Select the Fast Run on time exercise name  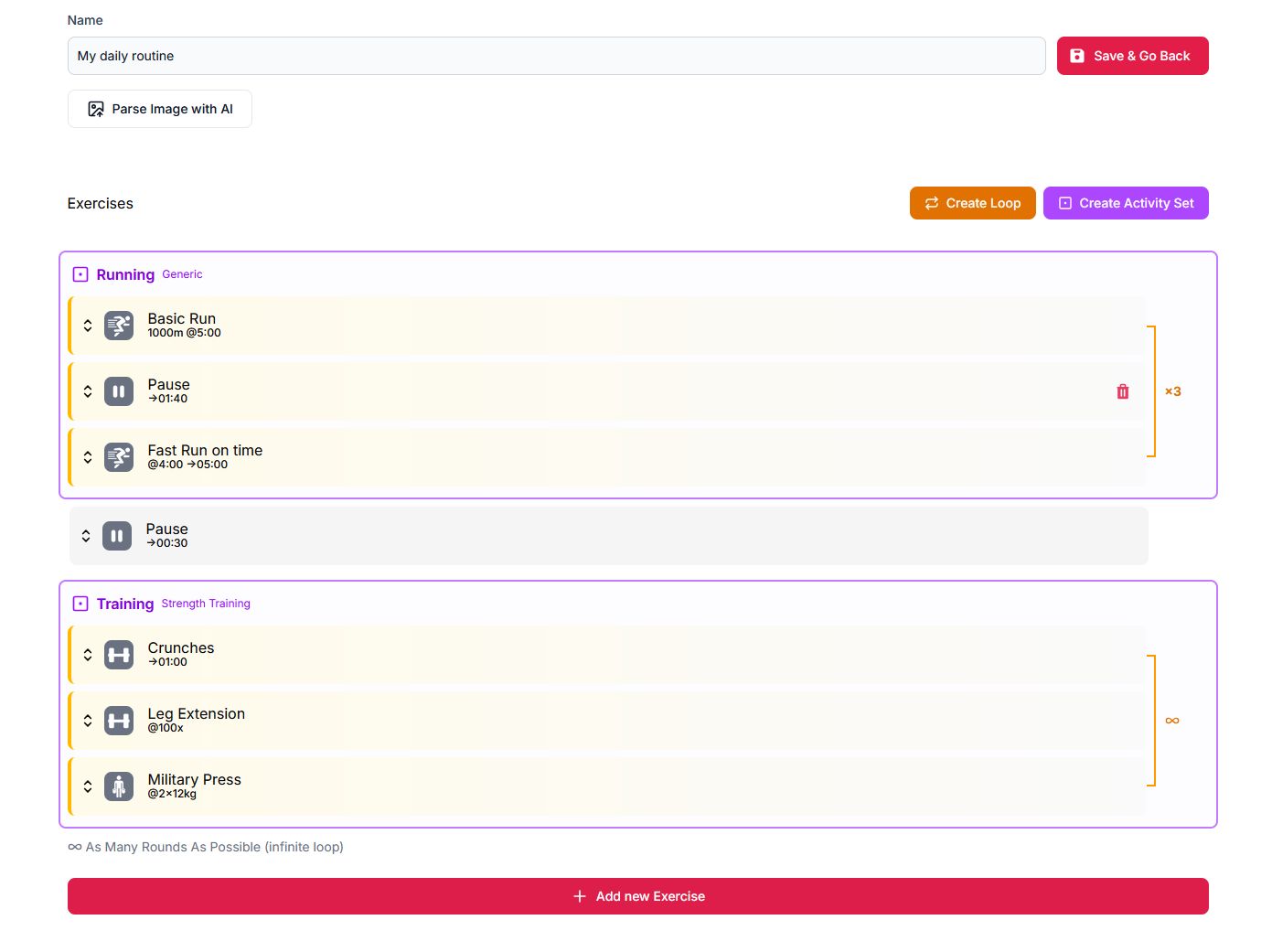tap(205, 450)
